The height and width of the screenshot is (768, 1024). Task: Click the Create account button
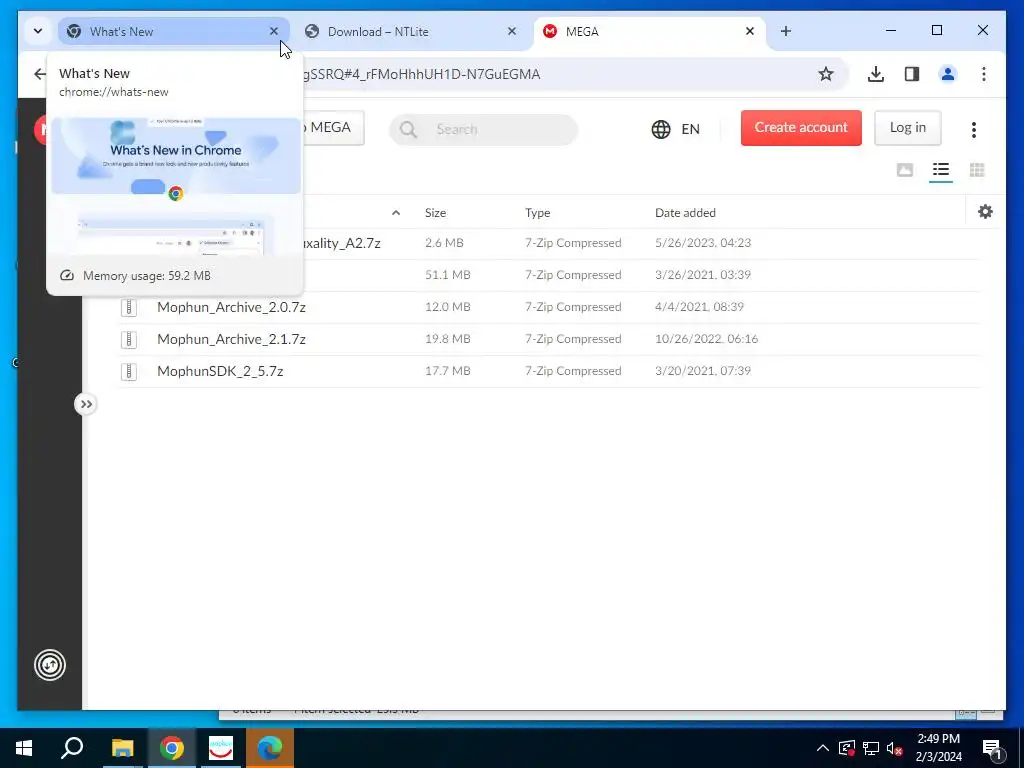tap(801, 127)
